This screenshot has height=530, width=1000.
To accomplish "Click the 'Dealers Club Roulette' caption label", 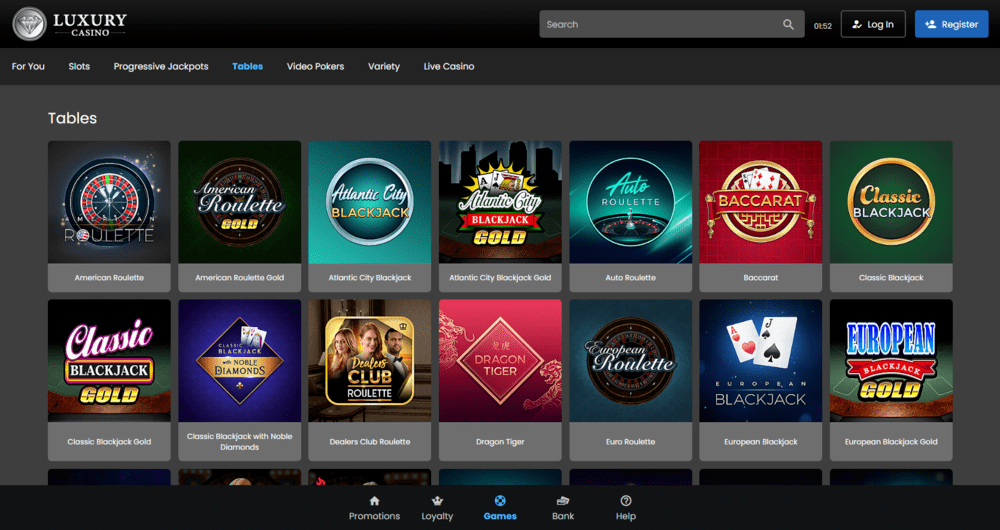I will (x=370, y=441).
